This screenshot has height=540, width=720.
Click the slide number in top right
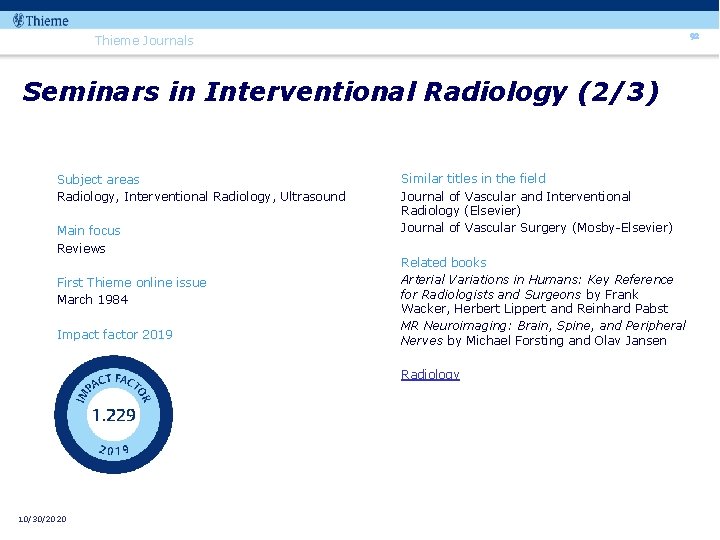(694, 36)
